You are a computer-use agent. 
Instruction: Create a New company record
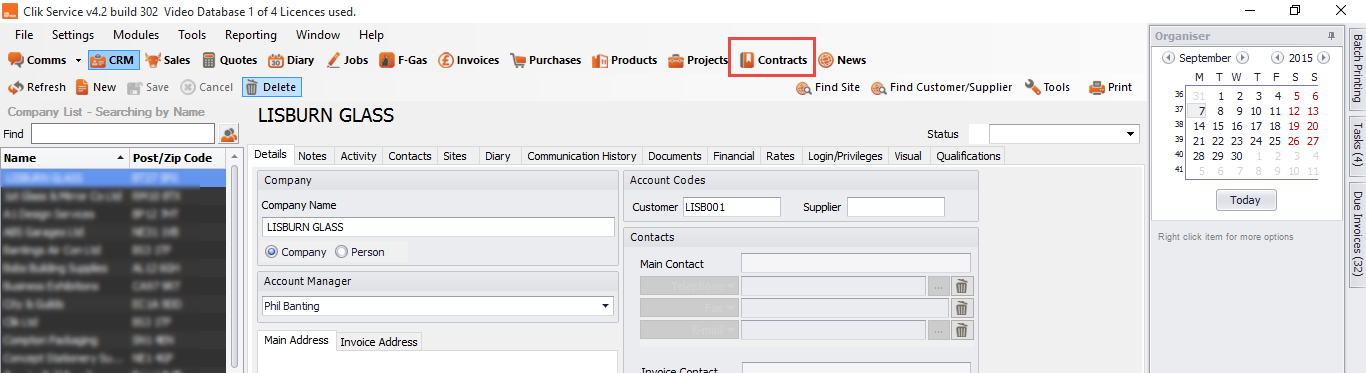[96, 87]
